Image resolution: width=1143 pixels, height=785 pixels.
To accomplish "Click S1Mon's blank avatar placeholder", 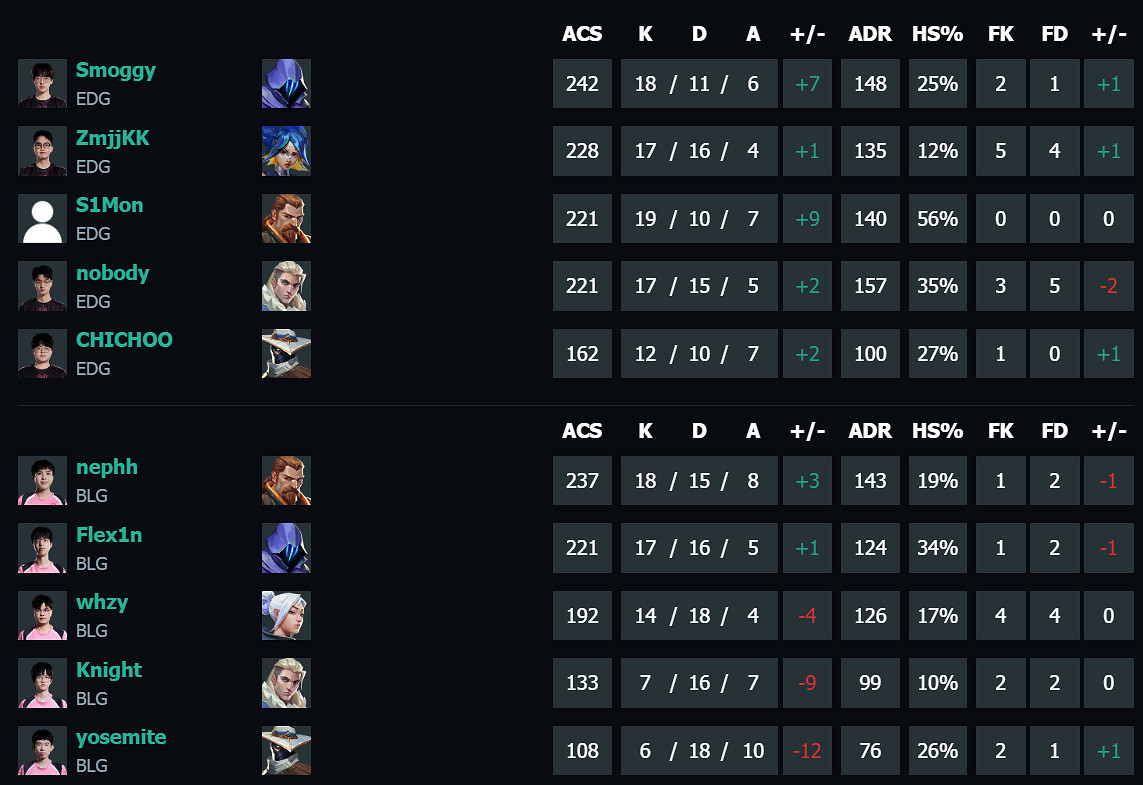I will click(x=41, y=218).
